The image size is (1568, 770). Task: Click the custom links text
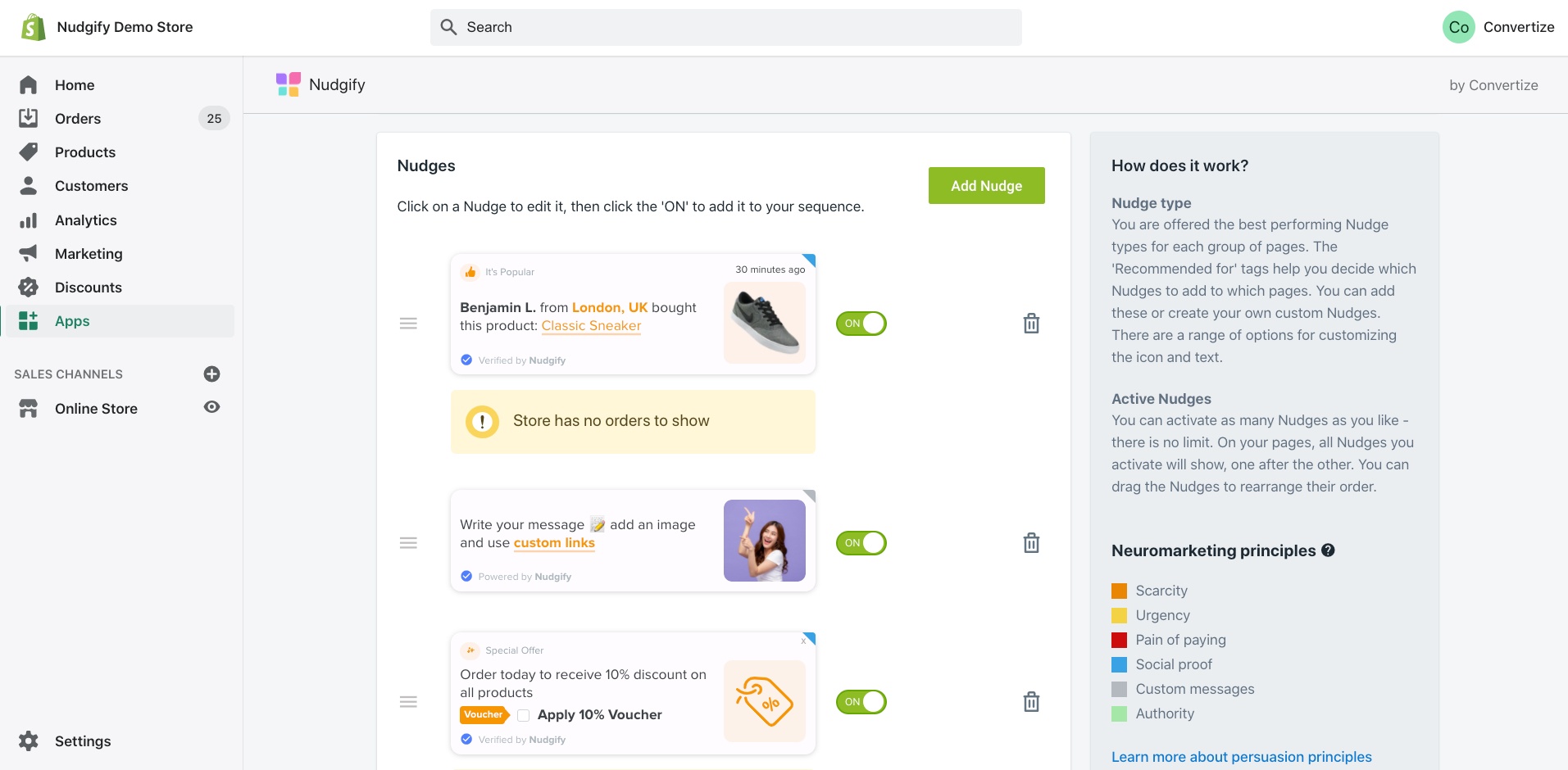[x=554, y=543]
